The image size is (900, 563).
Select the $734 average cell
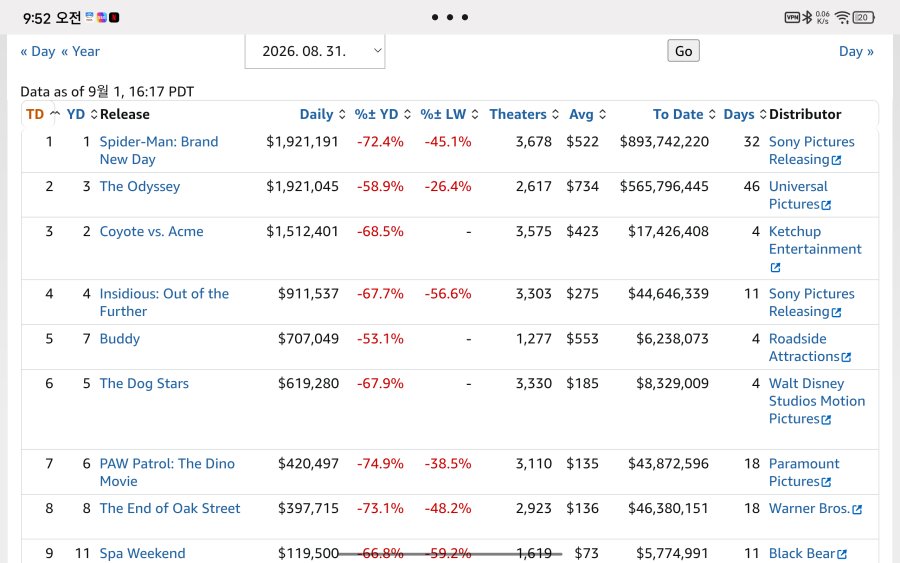point(582,187)
